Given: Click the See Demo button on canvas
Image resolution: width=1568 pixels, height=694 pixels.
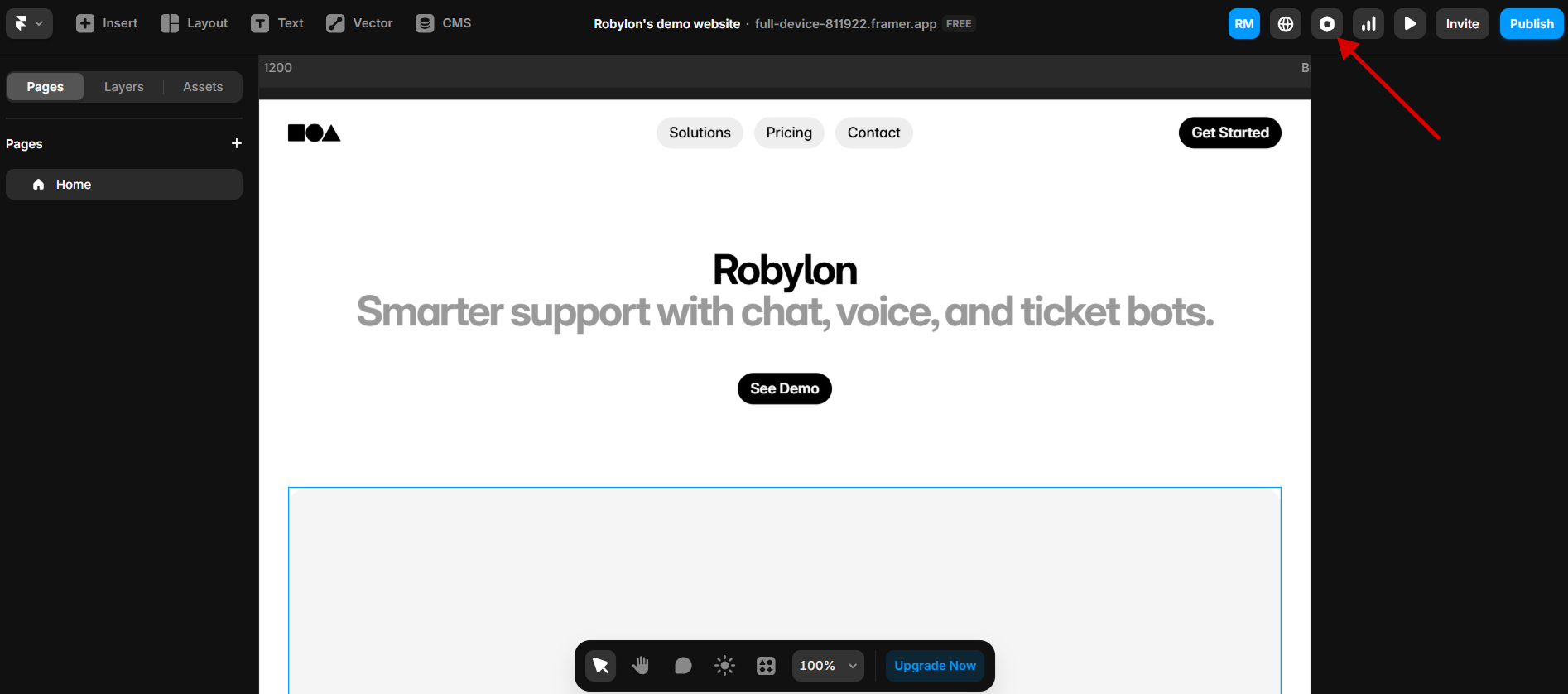Looking at the screenshot, I should (x=785, y=388).
